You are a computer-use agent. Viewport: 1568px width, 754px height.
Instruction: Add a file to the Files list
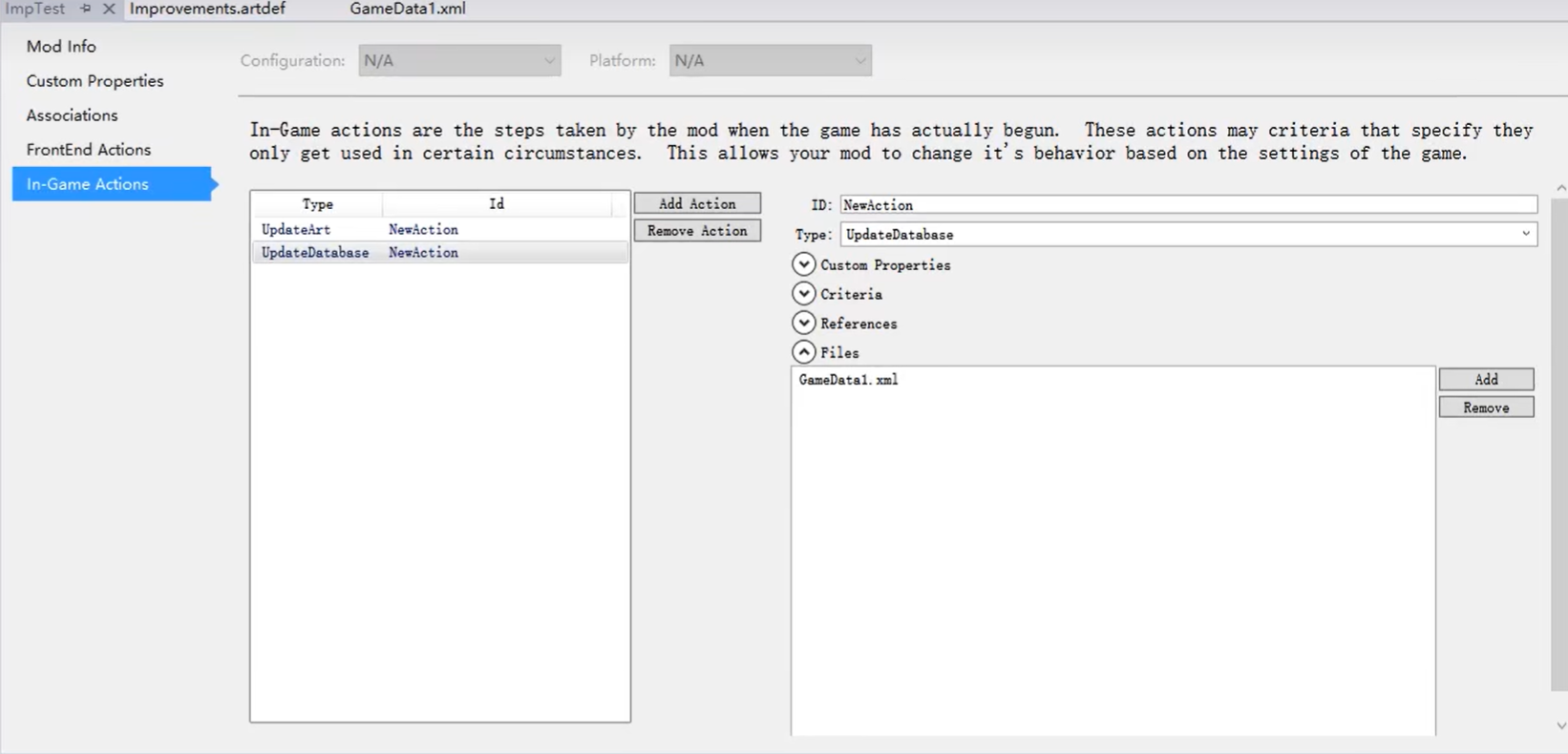point(1486,379)
